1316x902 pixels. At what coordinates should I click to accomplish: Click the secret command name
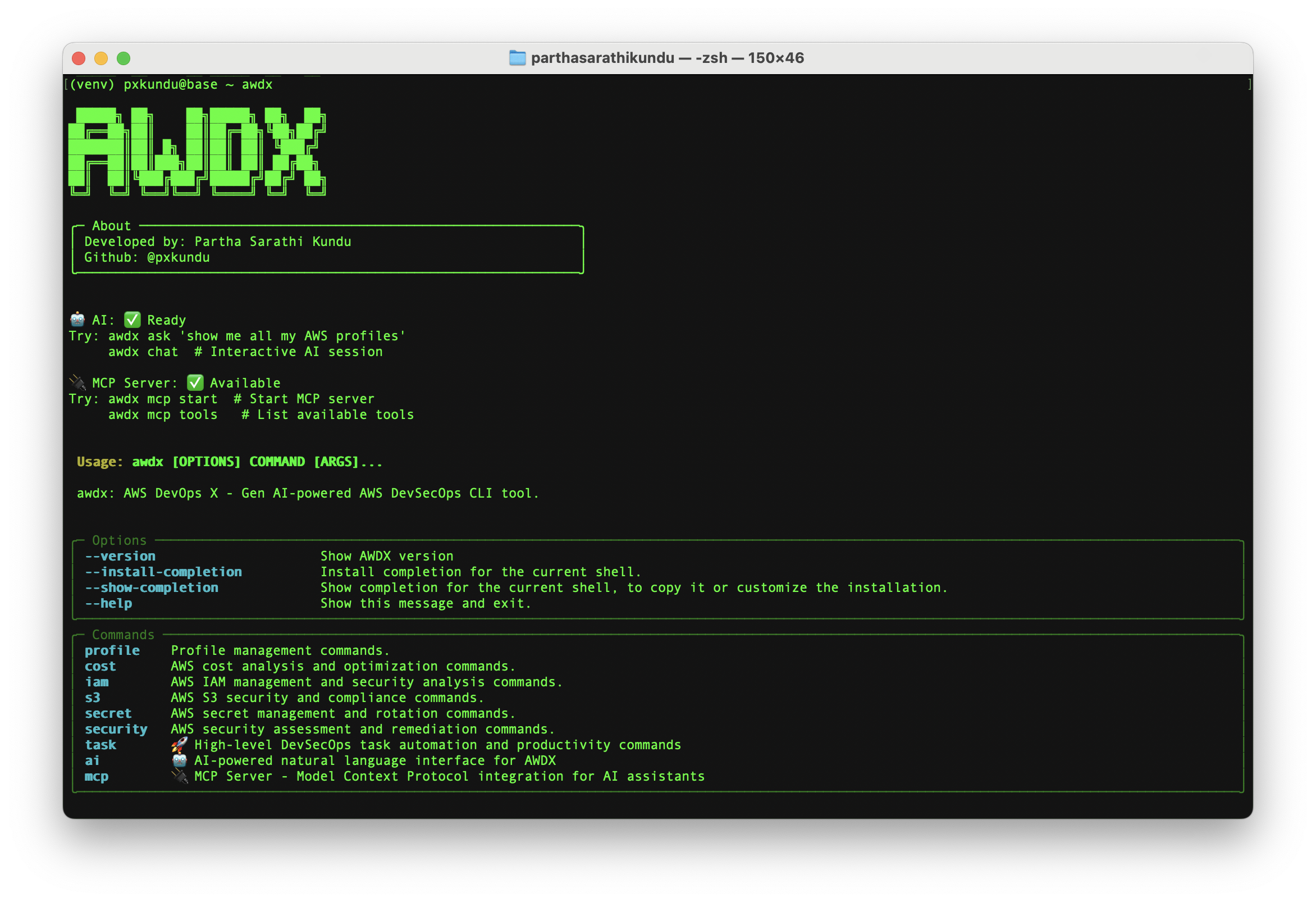pyautogui.click(x=108, y=713)
